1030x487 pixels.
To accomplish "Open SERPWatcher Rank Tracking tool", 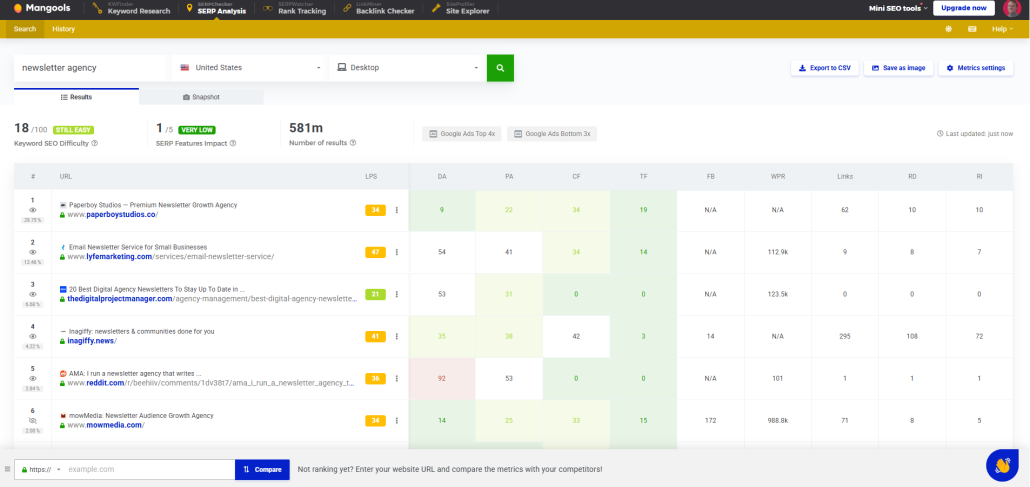I will pyautogui.click(x=294, y=9).
